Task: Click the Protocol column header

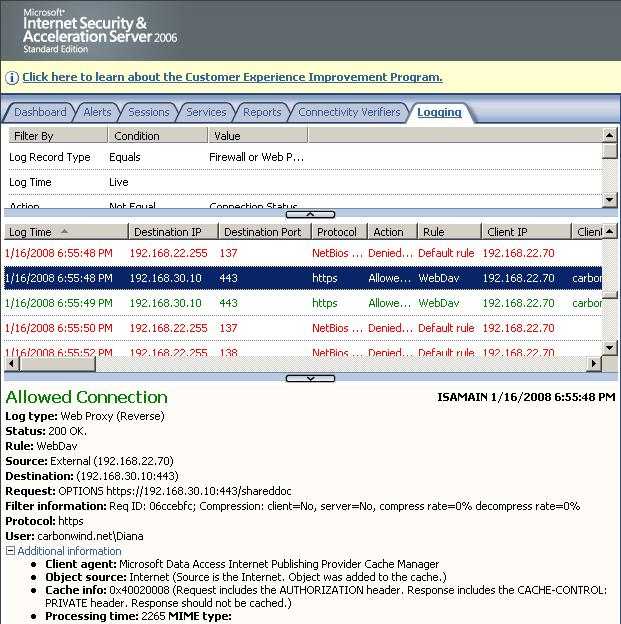Action: [x=336, y=232]
